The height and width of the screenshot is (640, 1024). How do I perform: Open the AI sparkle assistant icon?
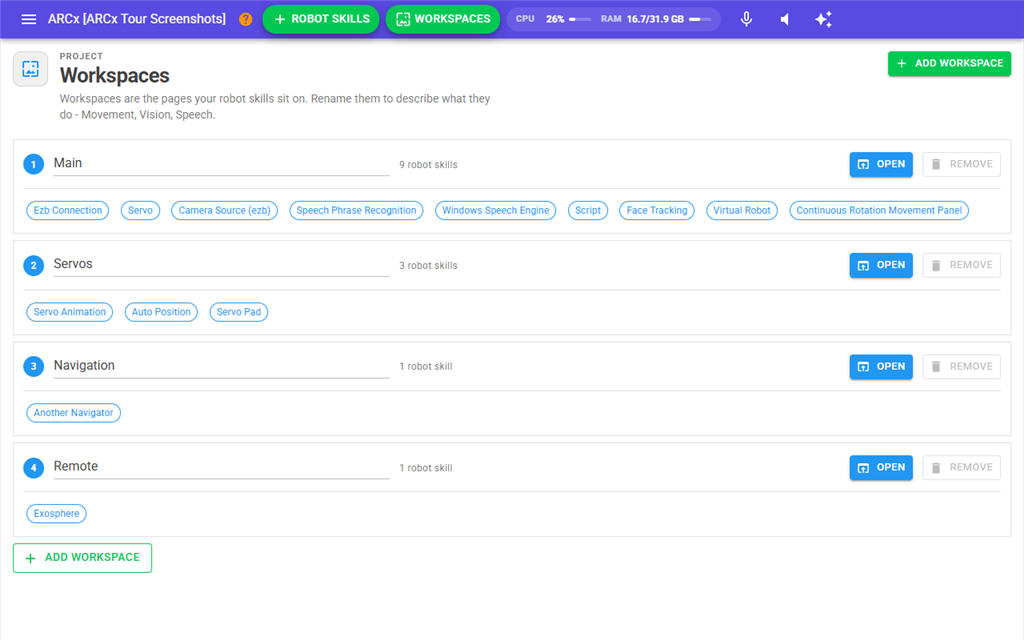(824, 19)
